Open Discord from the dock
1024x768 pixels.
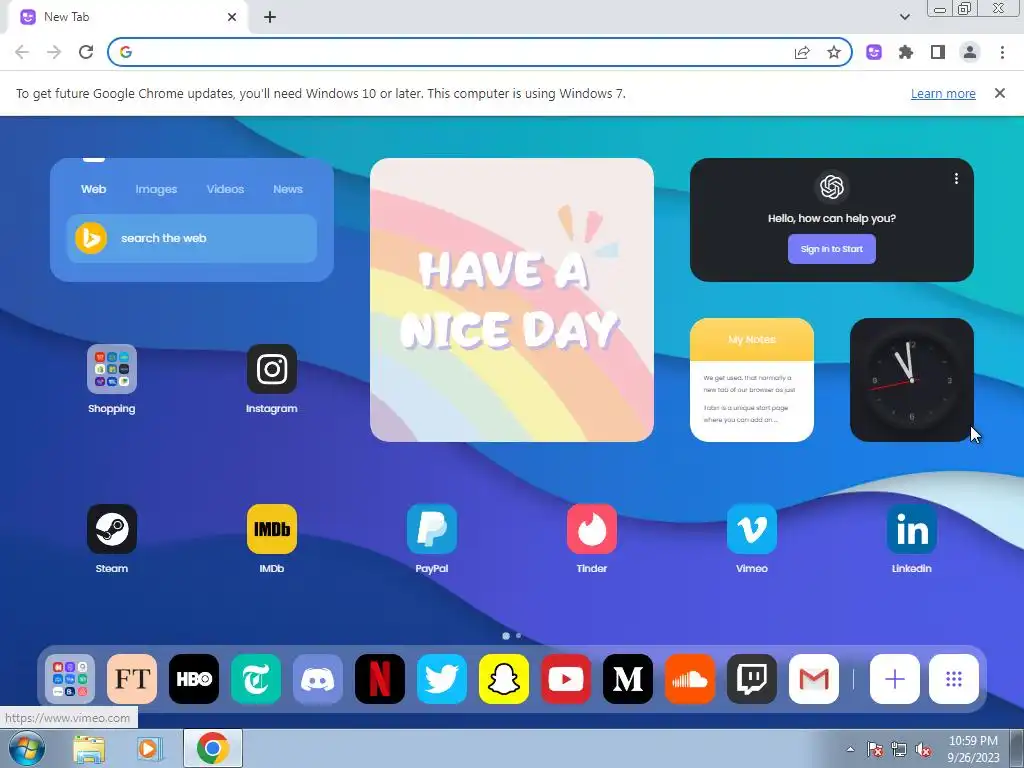(x=318, y=679)
